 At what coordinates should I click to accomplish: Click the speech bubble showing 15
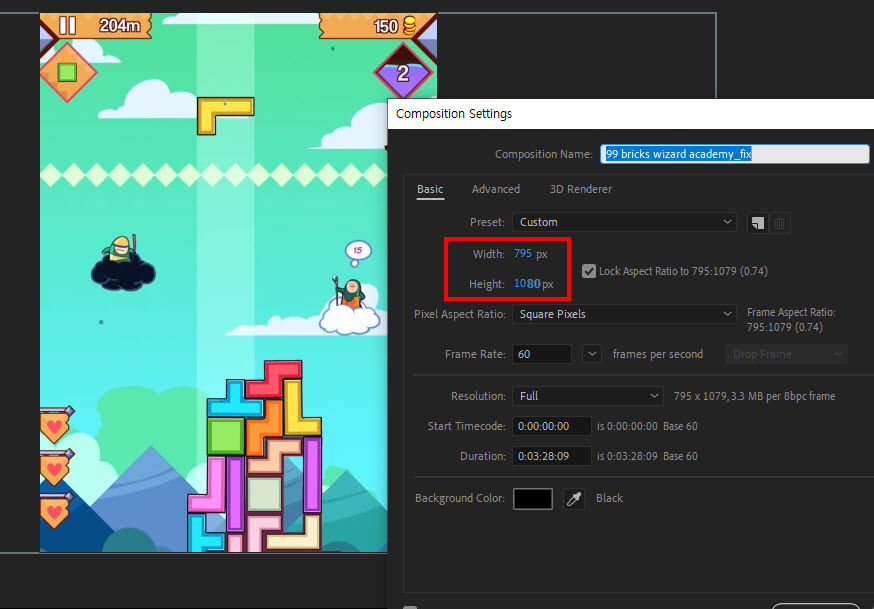coord(357,252)
